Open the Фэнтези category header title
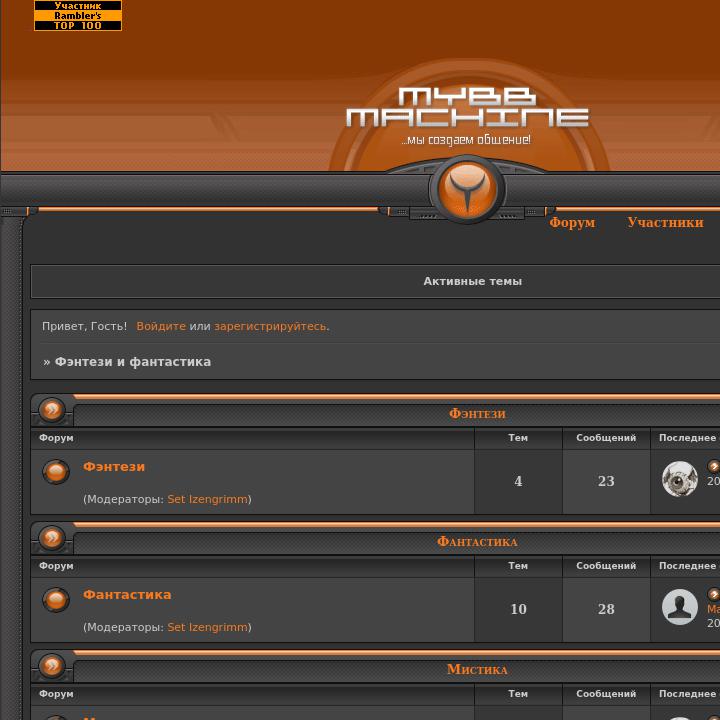Screen dimensions: 720x720 point(477,414)
